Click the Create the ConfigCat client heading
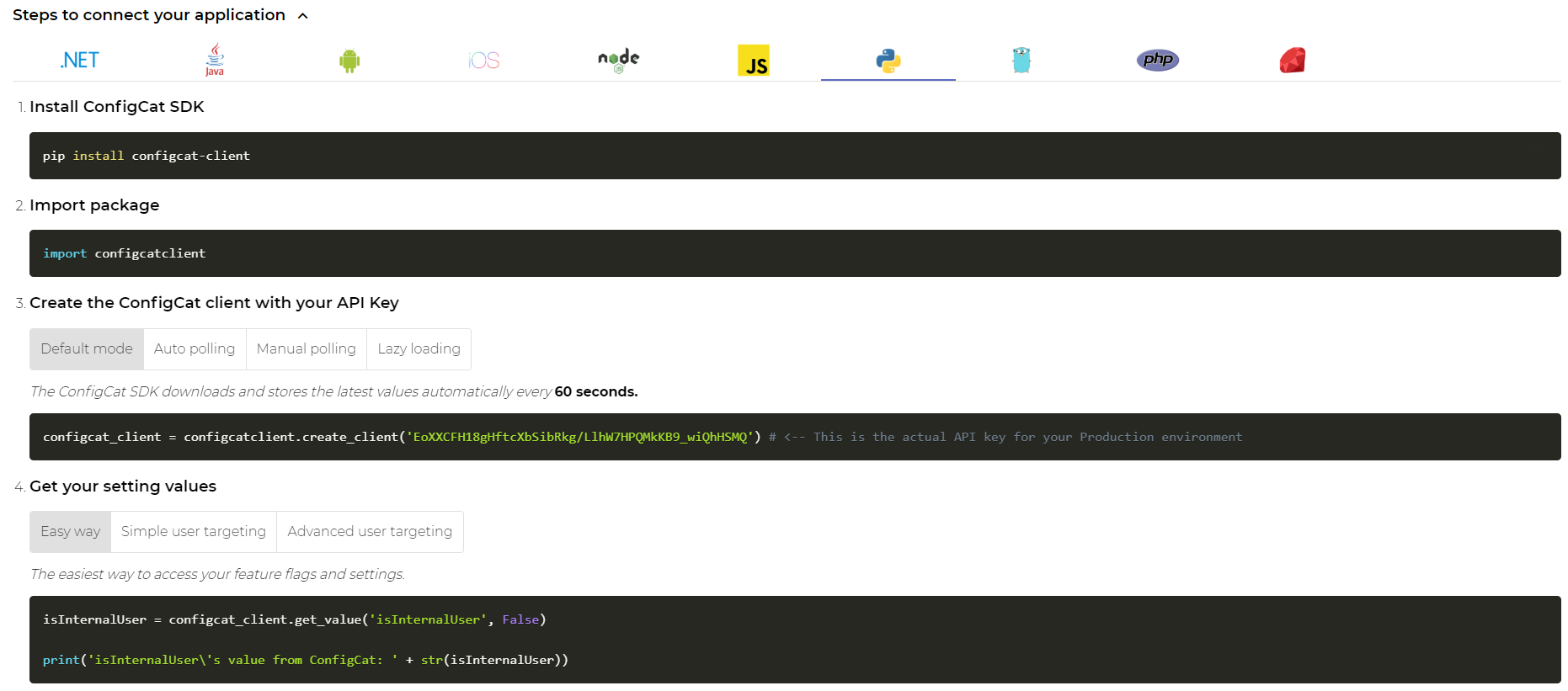Screen dimensions: 1568x691 pos(214,303)
